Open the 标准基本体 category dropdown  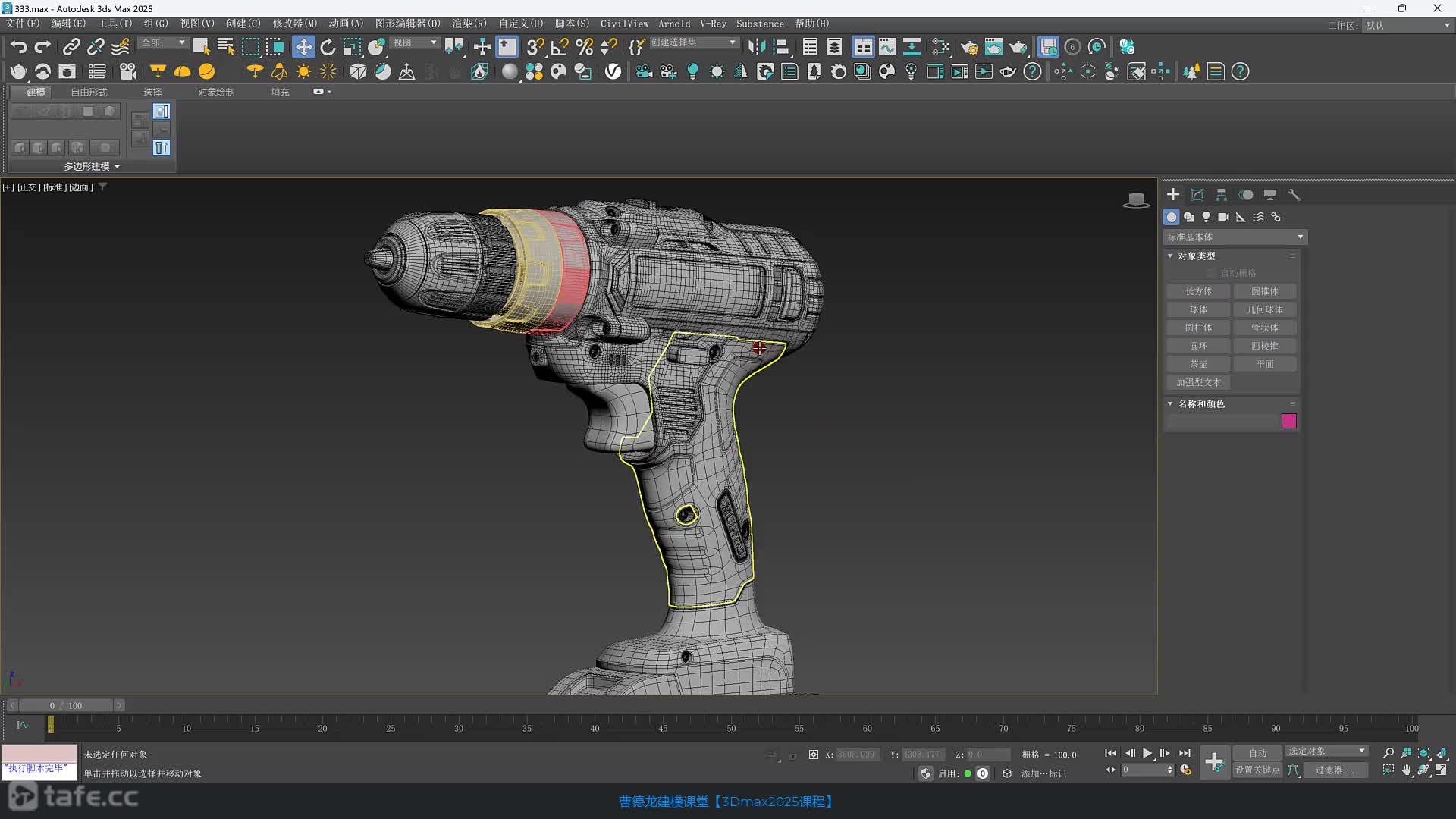[x=1235, y=237]
